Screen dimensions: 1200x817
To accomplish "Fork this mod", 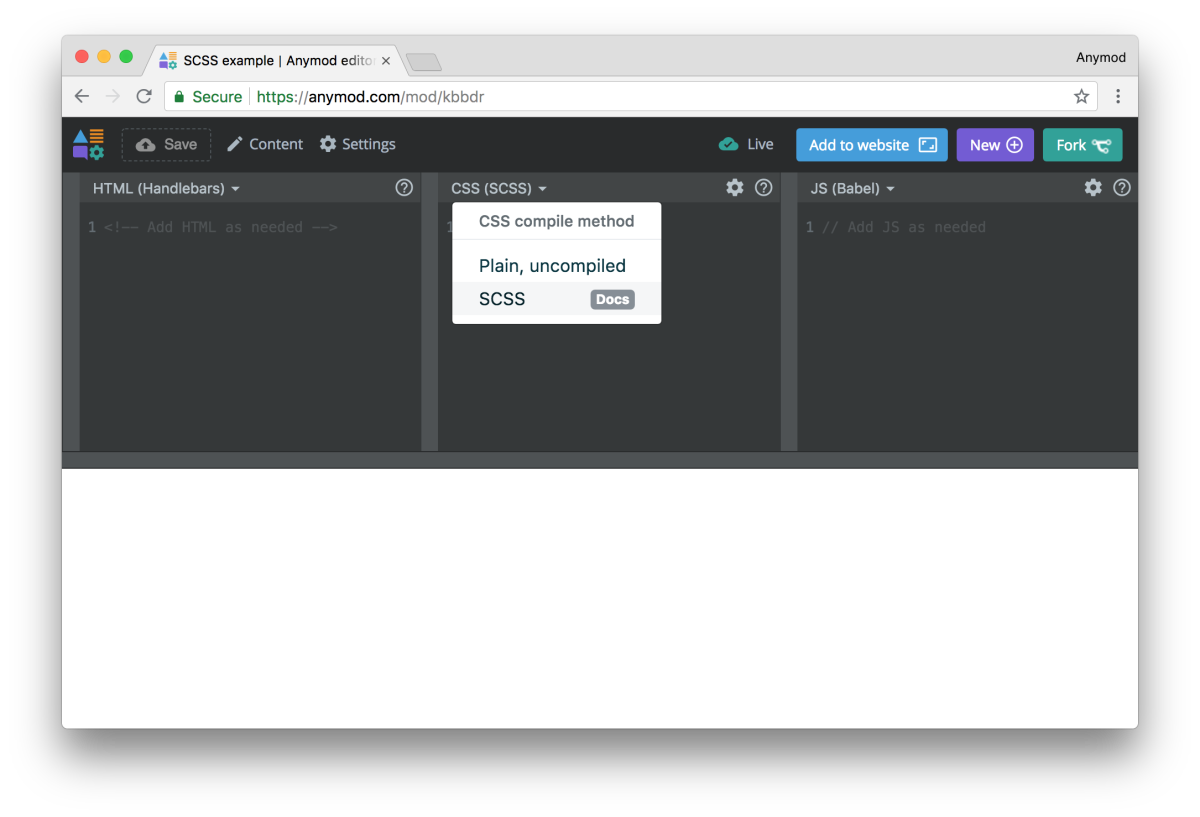I will (x=1083, y=145).
